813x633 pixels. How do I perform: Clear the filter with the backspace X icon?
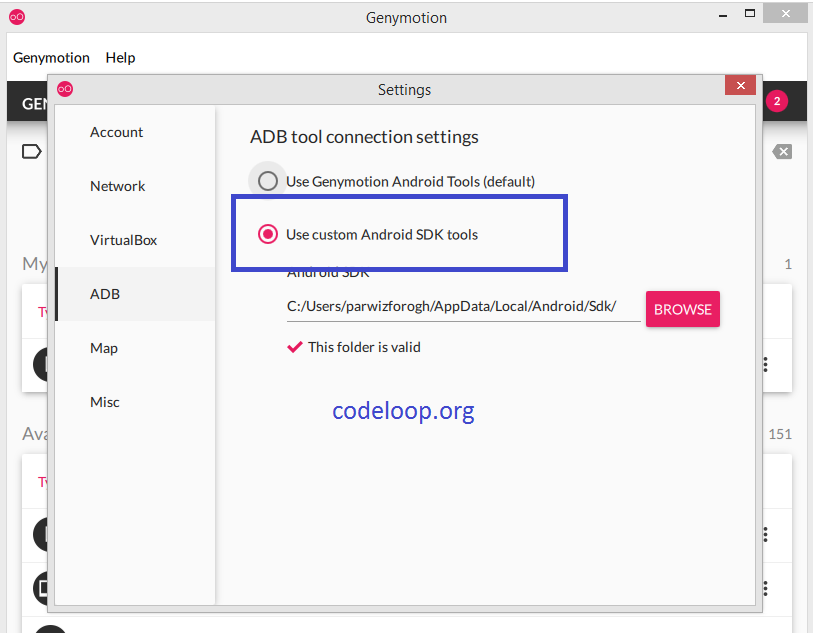point(782,152)
